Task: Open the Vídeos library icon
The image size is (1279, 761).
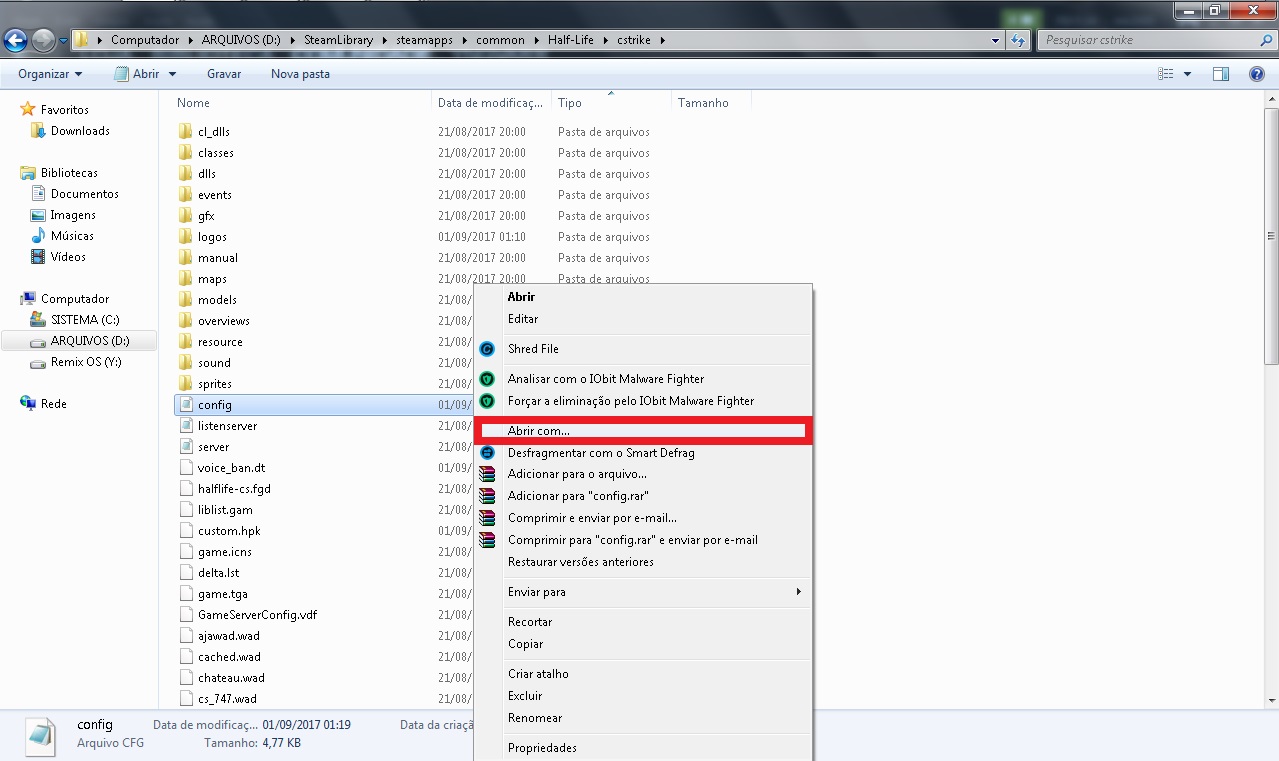Action: point(38,257)
